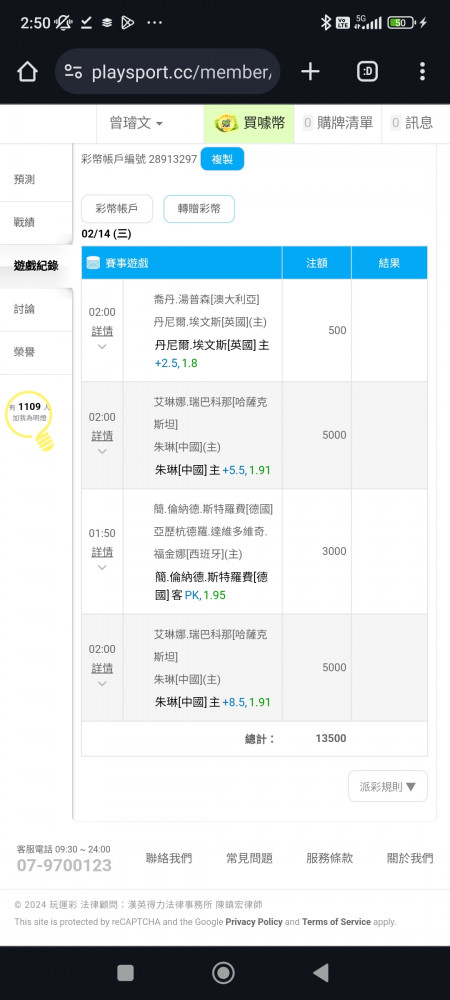This screenshot has width=450, height=1000.
Task: Open the browser three-dot menu
Action: (422, 71)
